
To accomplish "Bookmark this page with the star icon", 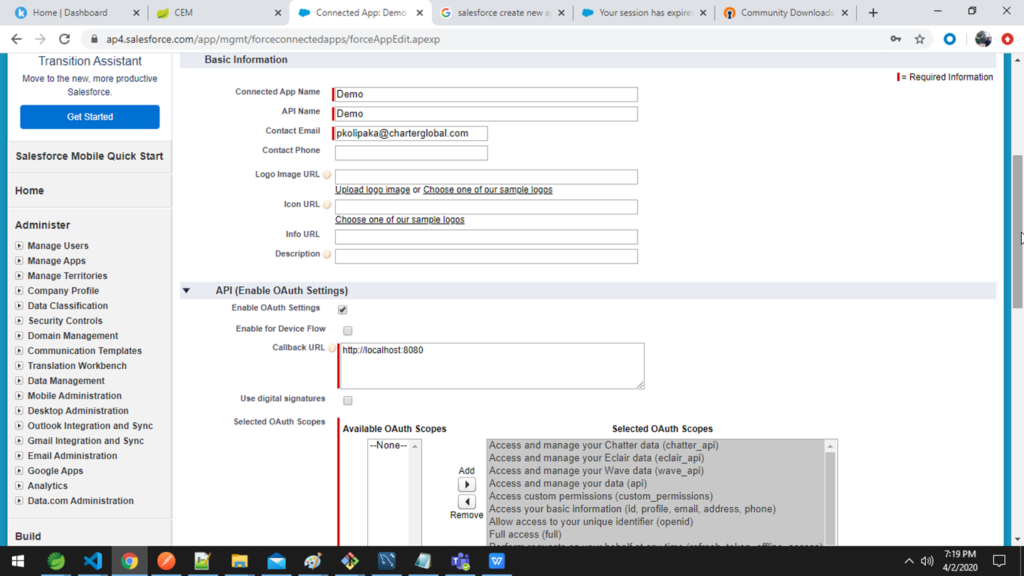I will 920,39.
